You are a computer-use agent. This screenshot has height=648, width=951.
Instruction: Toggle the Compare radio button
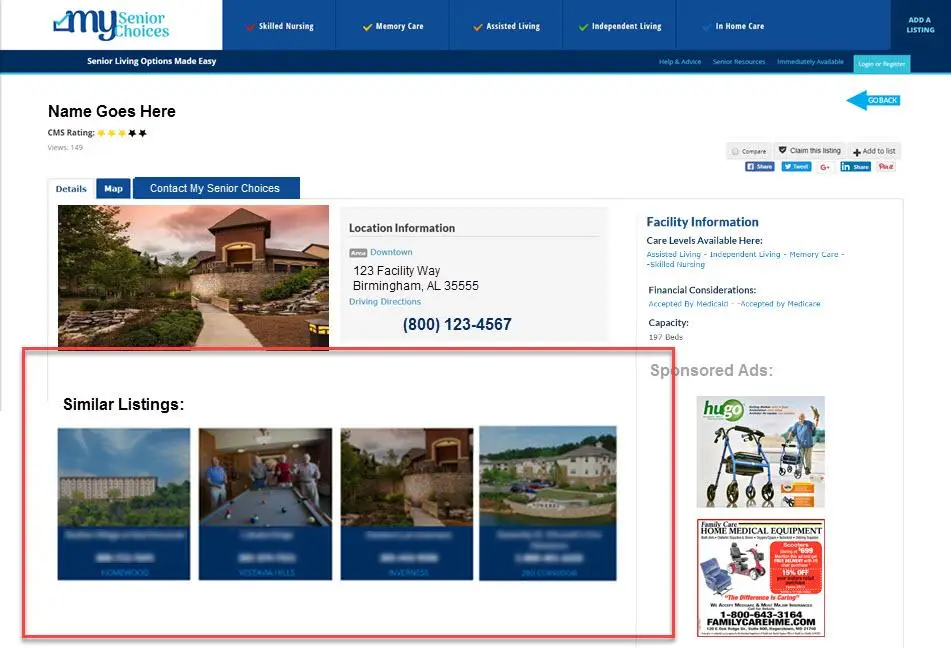tap(737, 152)
